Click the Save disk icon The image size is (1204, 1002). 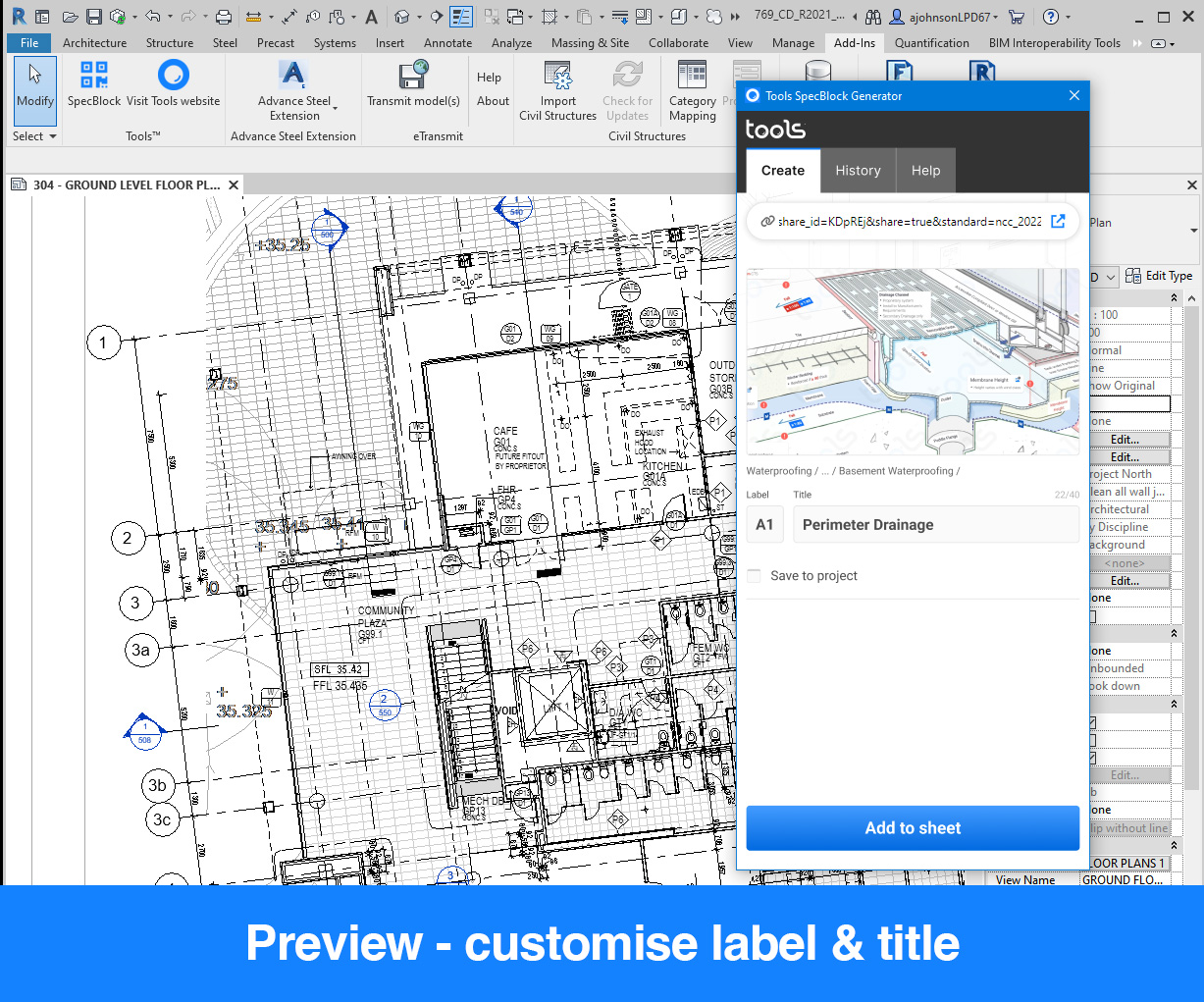94,17
